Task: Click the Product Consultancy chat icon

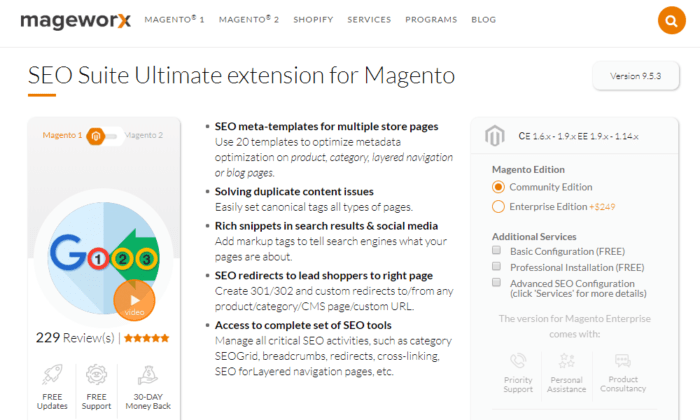Action: 623,360
